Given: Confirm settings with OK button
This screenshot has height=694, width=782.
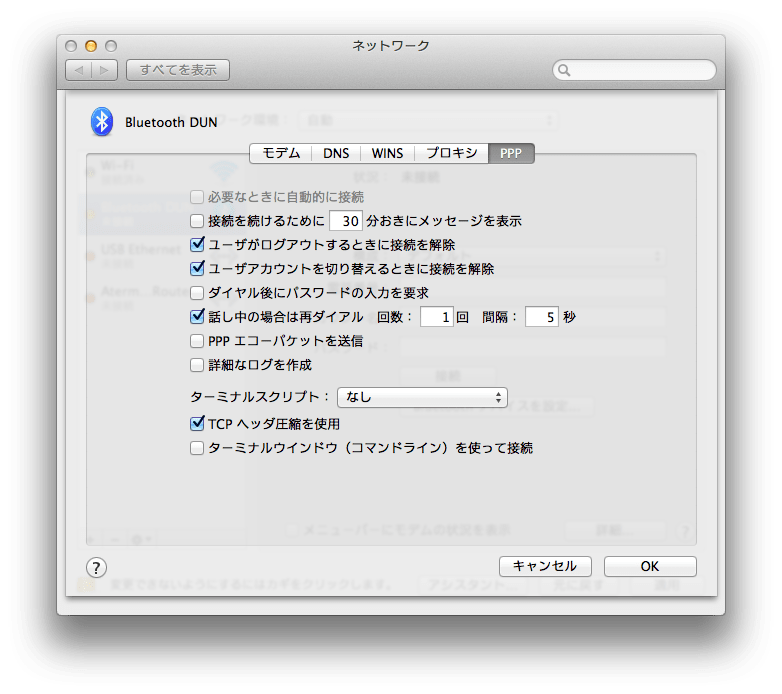Looking at the screenshot, I should (649, 566).
